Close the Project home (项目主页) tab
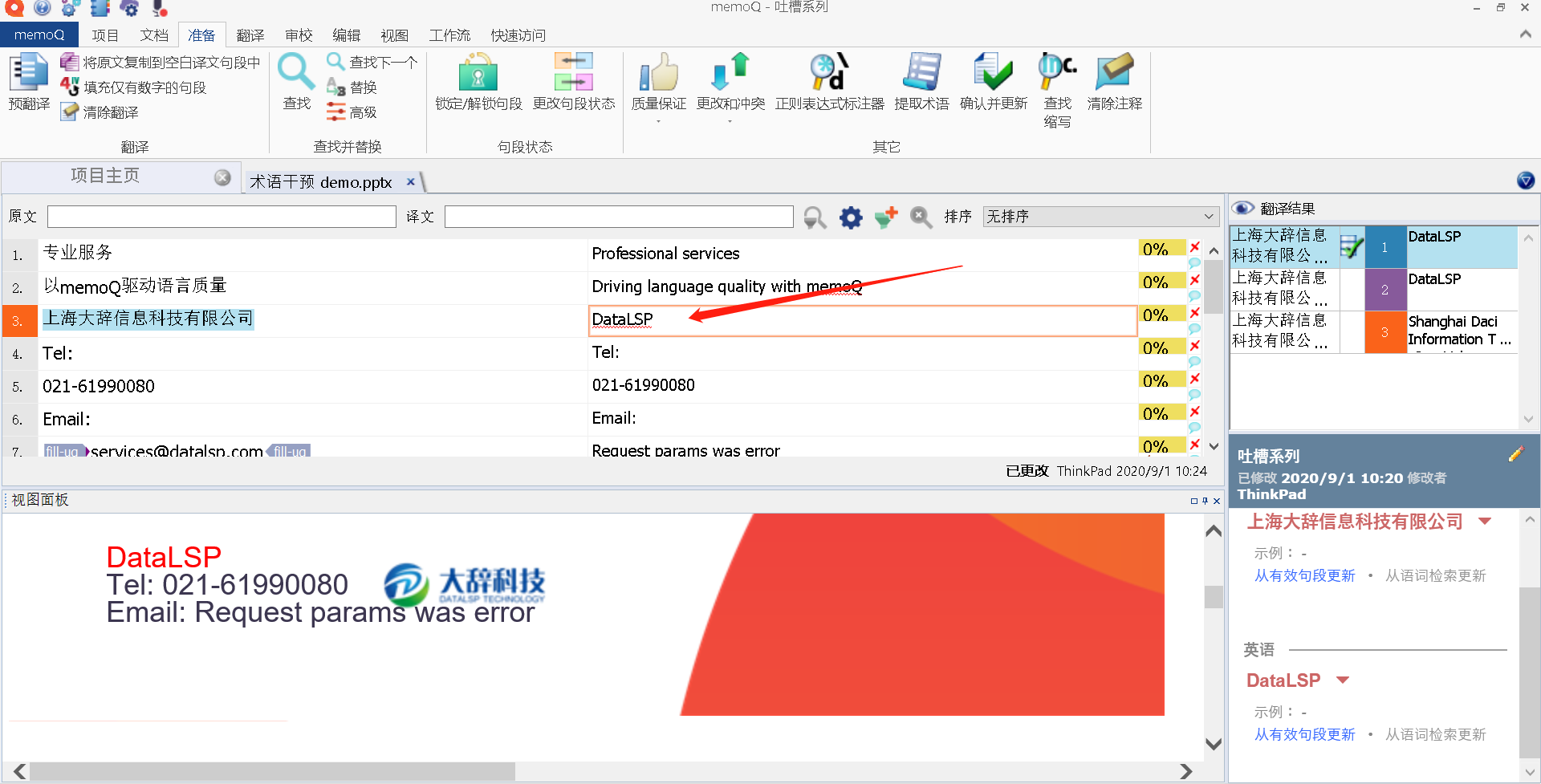Screen dimensions: 1541x784 point(222,177)
